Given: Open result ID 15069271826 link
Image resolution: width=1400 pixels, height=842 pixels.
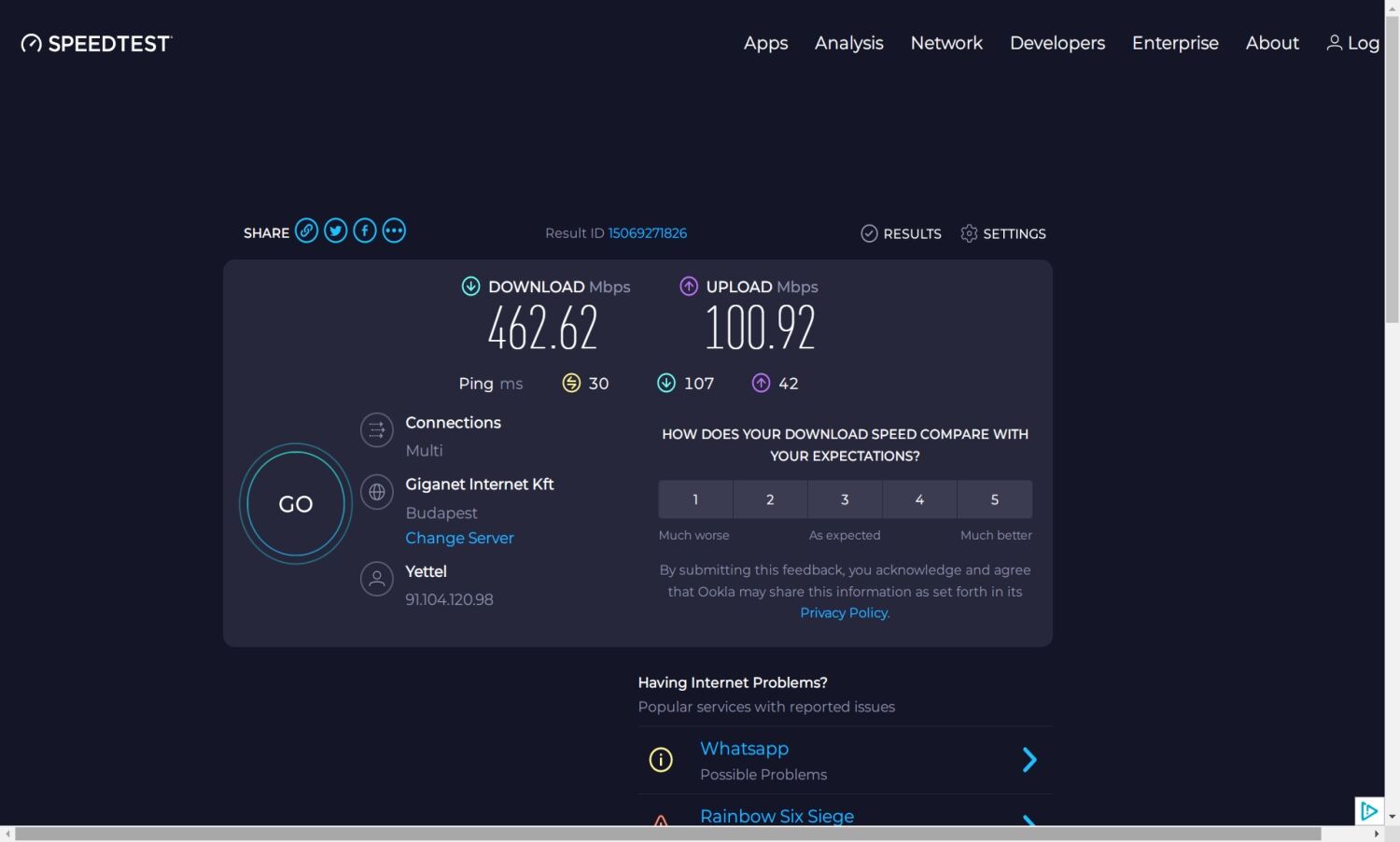Looking at the screenshot, I should pos(648,233).
